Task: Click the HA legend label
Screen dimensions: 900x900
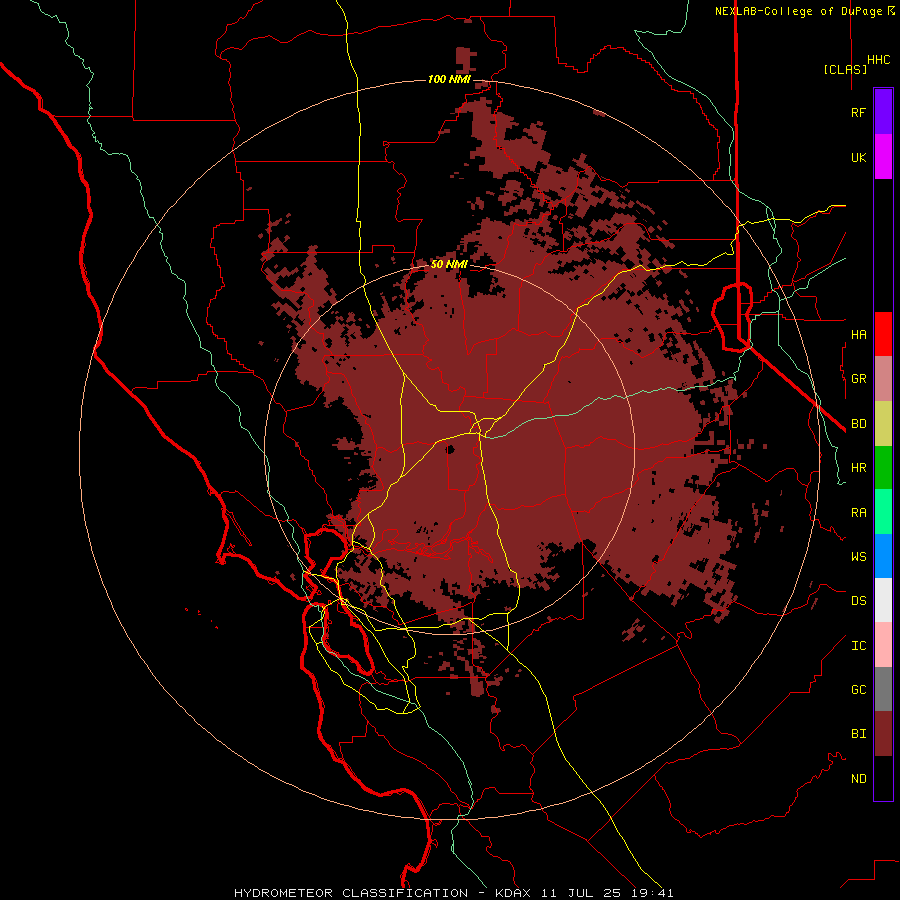Action: click(x=859, y=335)
